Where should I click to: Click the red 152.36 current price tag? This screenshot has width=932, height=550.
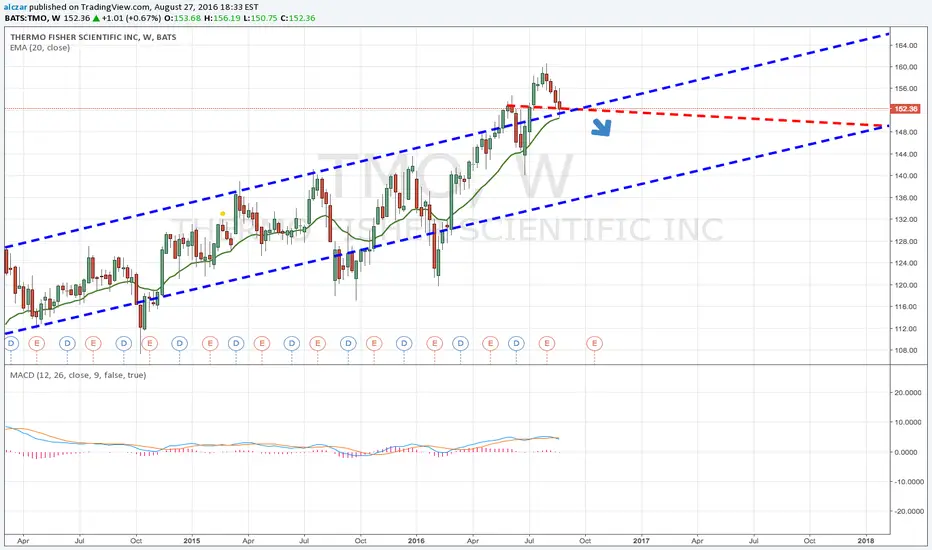tap(905, 109)
